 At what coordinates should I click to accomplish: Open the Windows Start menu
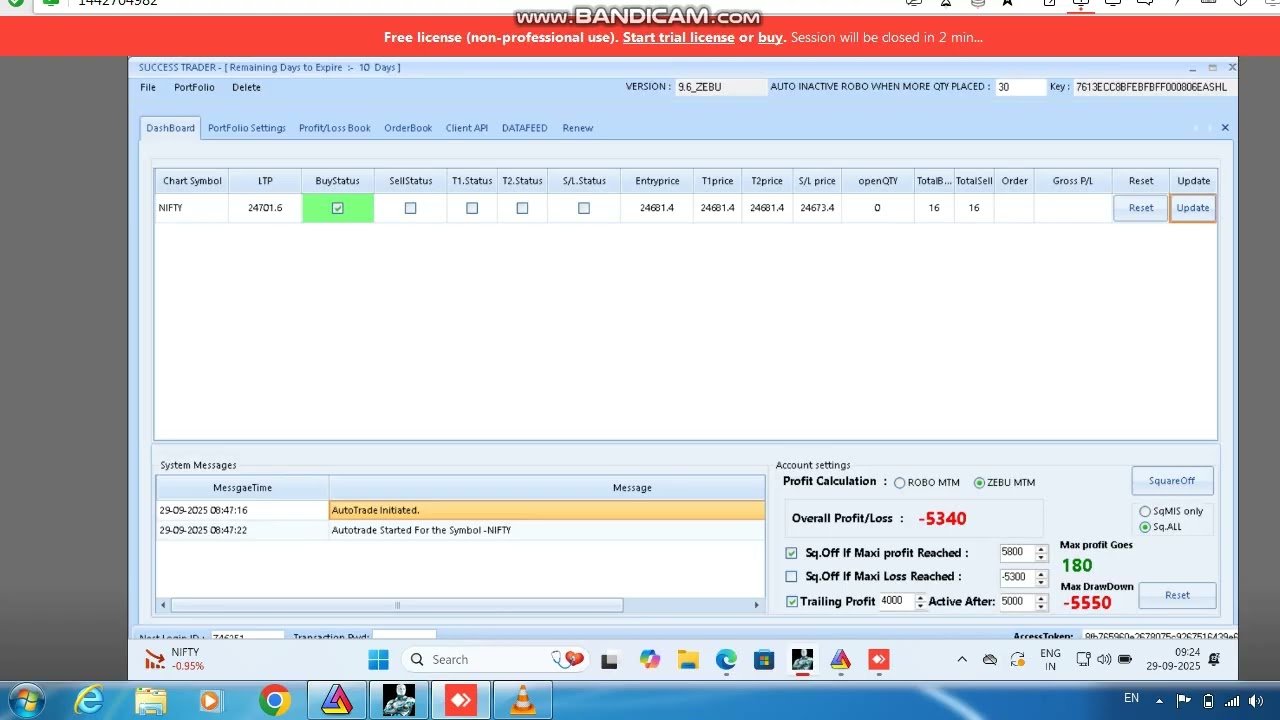pyautogui.click(x=27, y=700)
